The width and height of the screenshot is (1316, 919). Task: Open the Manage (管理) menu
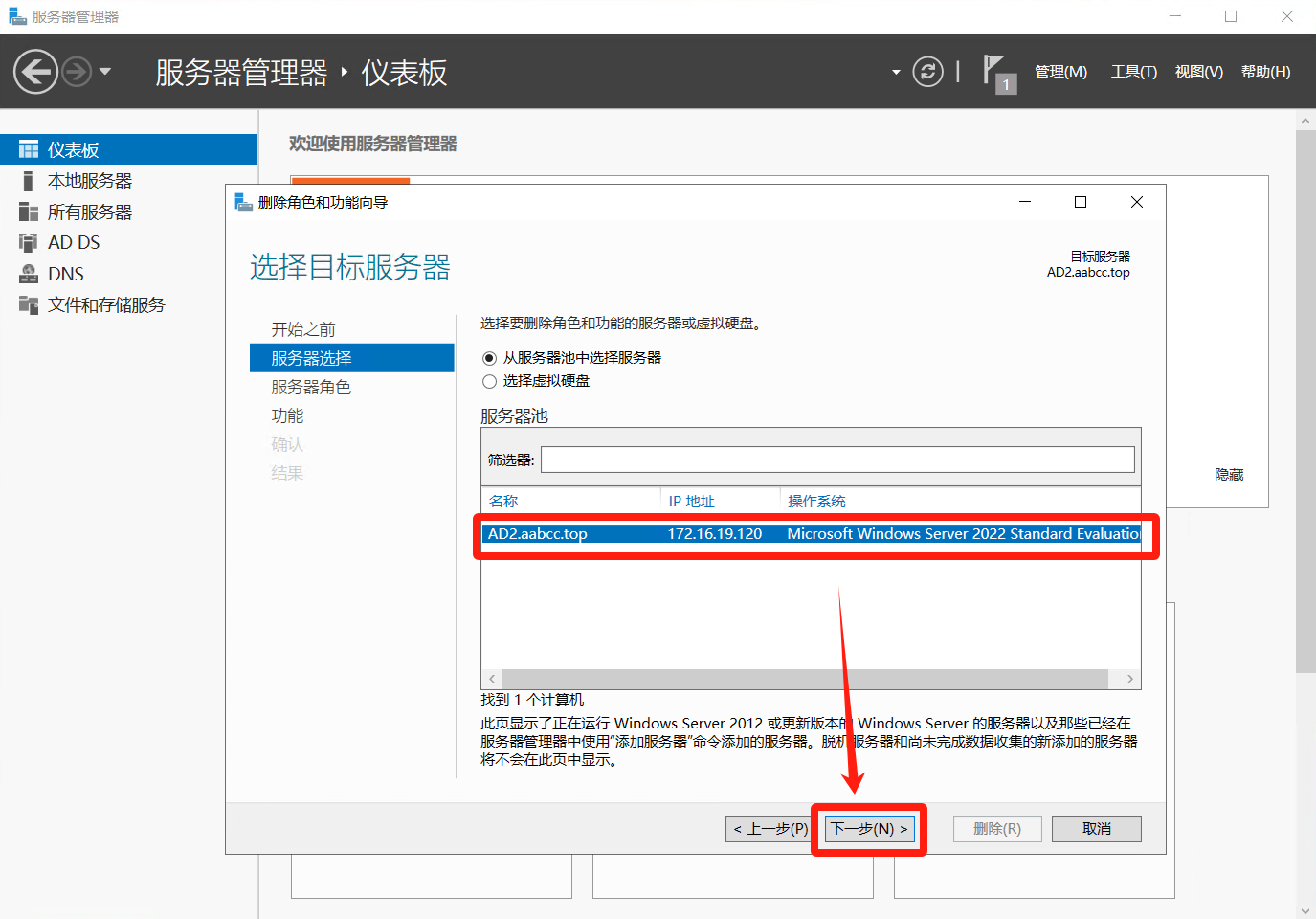click(x=1060, y=72)
